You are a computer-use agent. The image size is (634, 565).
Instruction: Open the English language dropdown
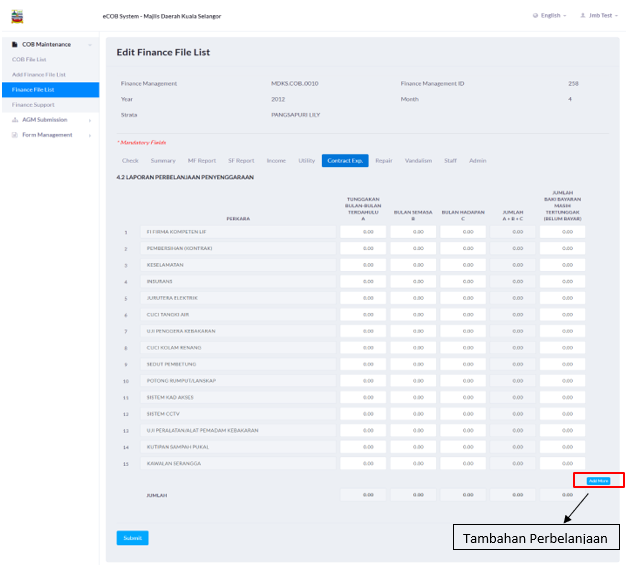(553, 16)
